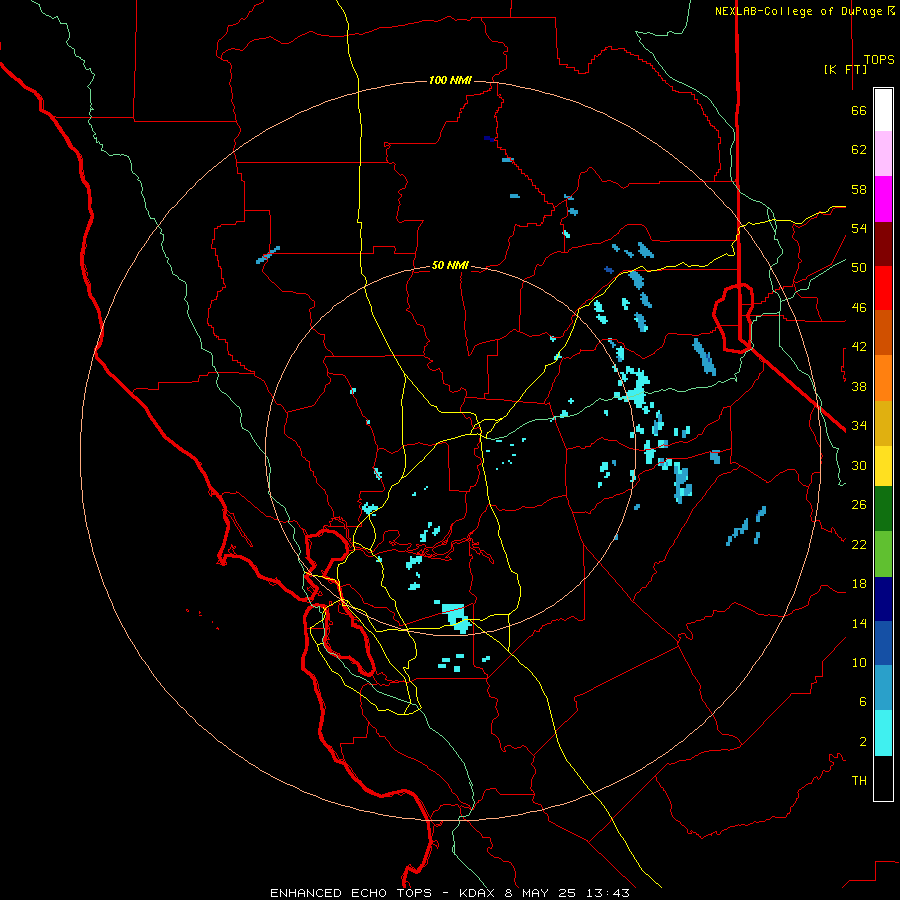Click the '42' legend value
This screenshot has width=900, height=900.
coord(859,346)
